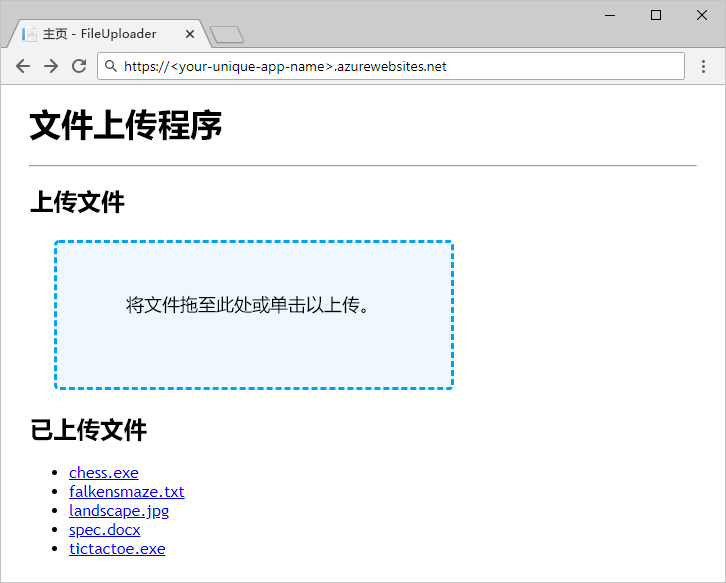
Task: Reload the page with the refresh icon
Action: (x=79, y=66)
